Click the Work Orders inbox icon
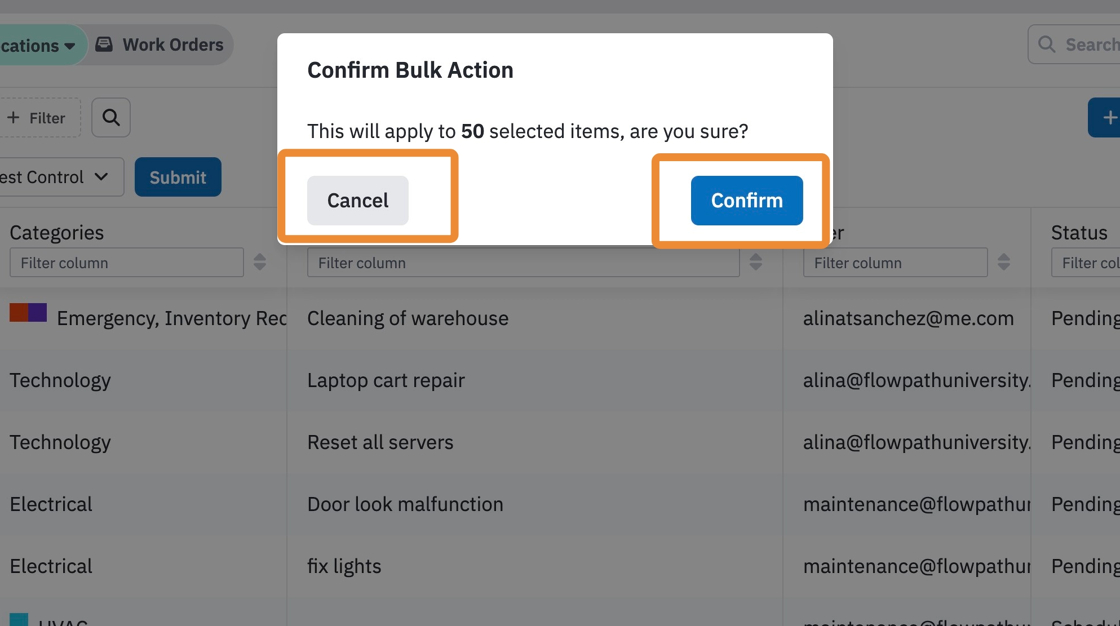1120x626 pixels. (104, 44)
